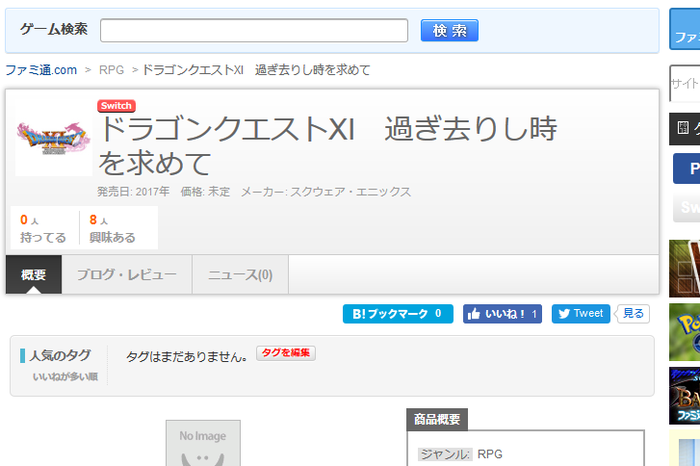Screen dimensions: 700x466
Task: Click the 発売日: 2017年 text
Action: 133,192
